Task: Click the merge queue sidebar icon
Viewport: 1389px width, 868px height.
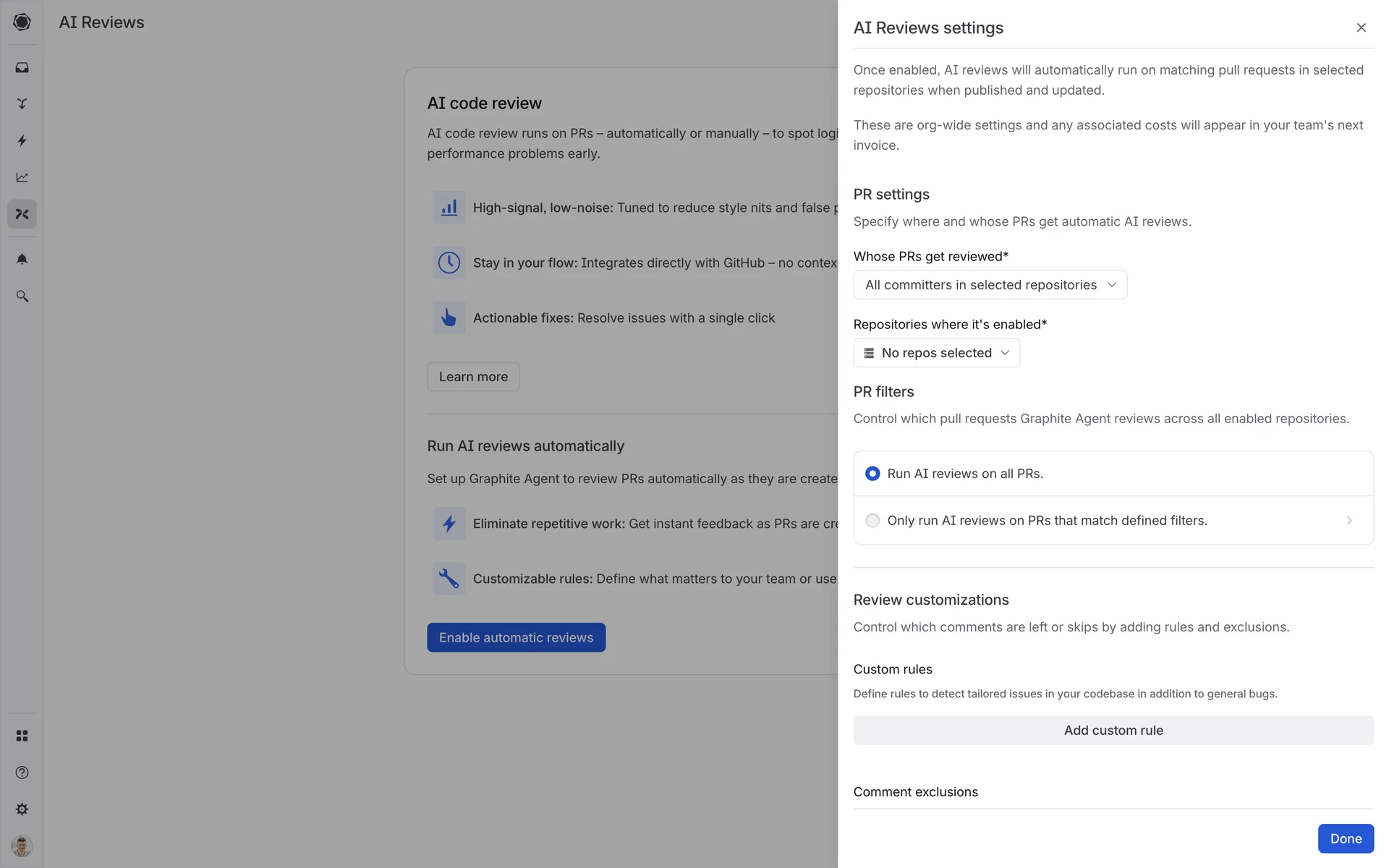Action: [x=22, y=104]
